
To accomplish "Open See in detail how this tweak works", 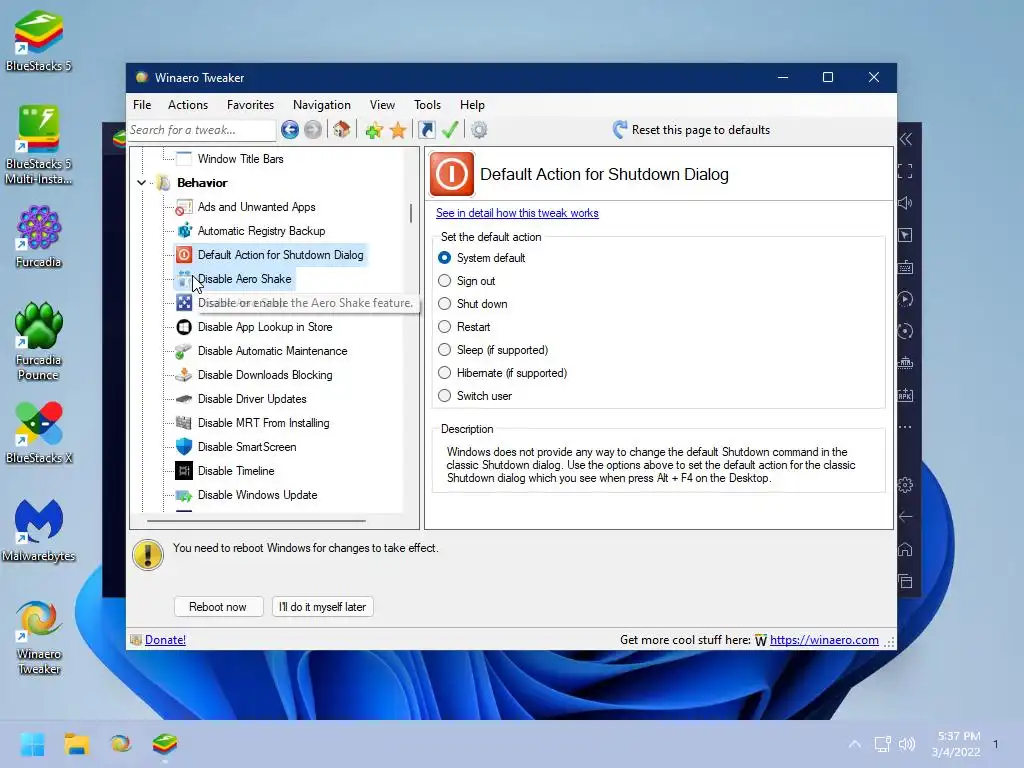I will 517,213.
